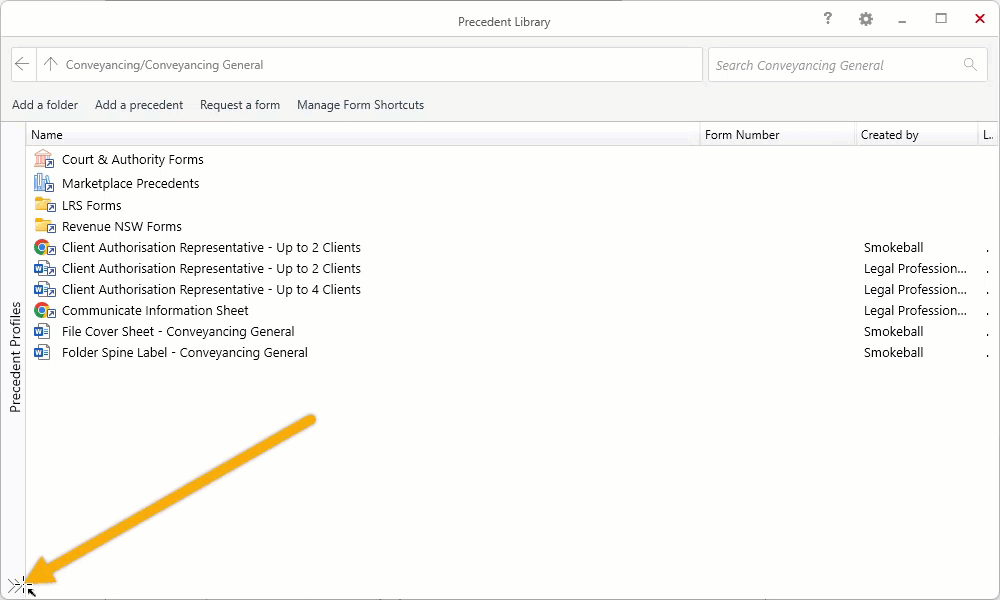Select Communicate Information Sheet
This screenshot has height=600, width=1000.
(x=155, y=311)
